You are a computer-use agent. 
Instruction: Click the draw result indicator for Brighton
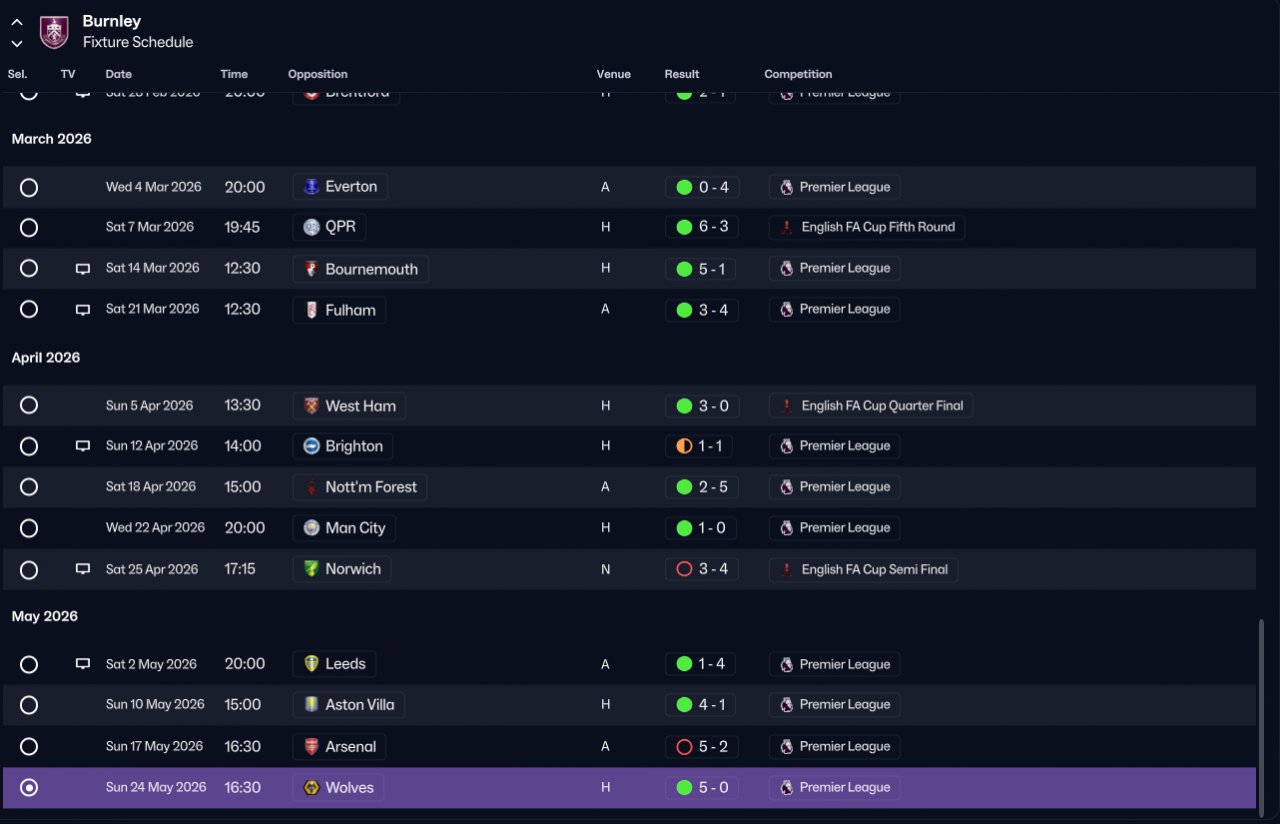click(684, 446)
